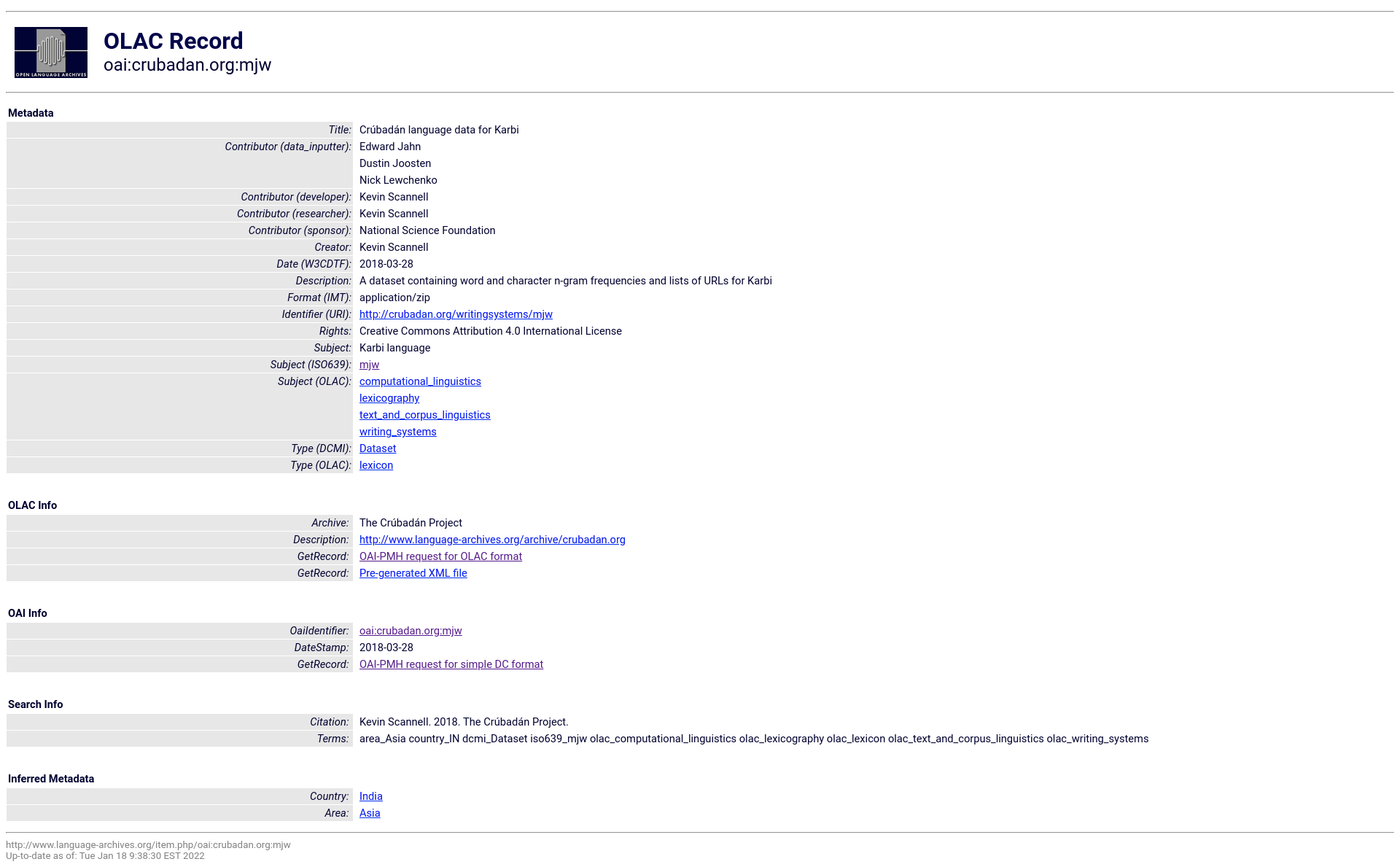Click the oai:crubadan.org:mjw identifier link
This screenshot has height=867, width=1400.
click(411, 631)
